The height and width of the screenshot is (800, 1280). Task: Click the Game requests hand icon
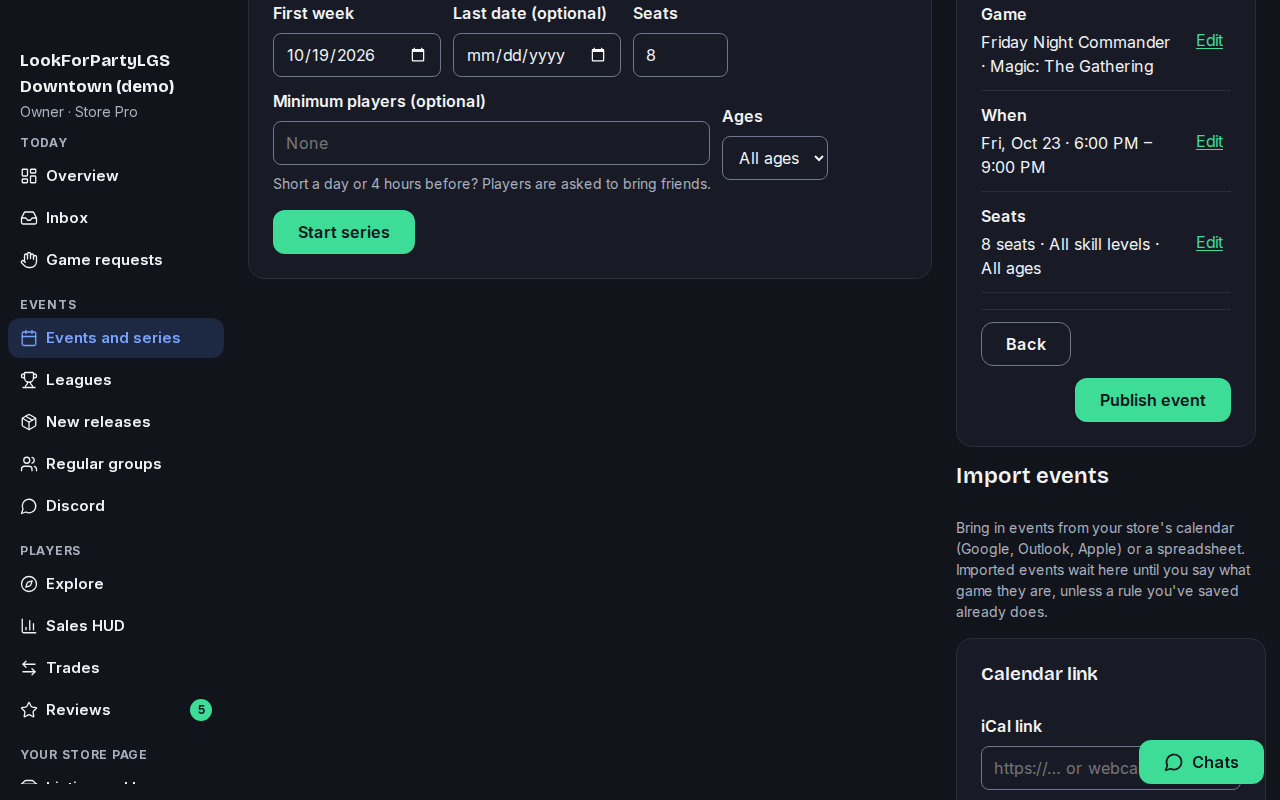pos(29,260)
